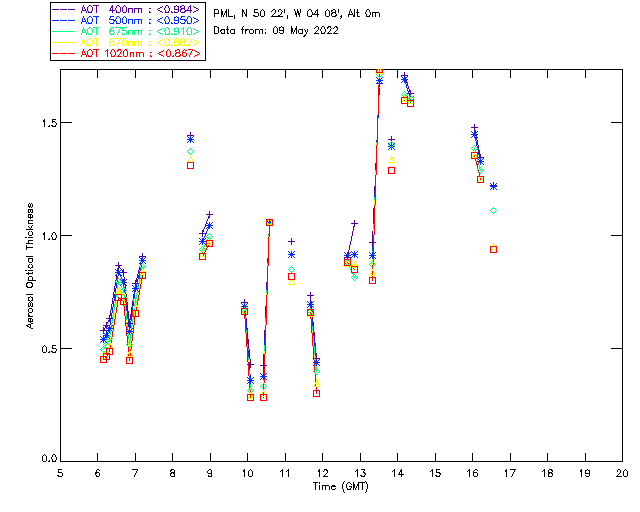Click x-axis tick label 20
640x512 pixels.
[x=622, y=473]
